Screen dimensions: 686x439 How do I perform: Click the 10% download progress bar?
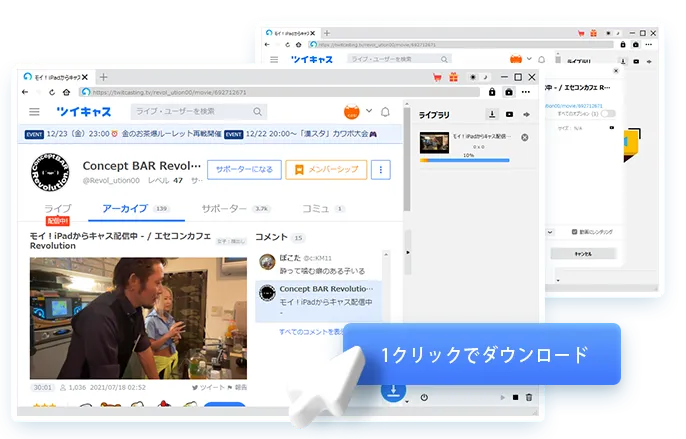tap(465, 160)
